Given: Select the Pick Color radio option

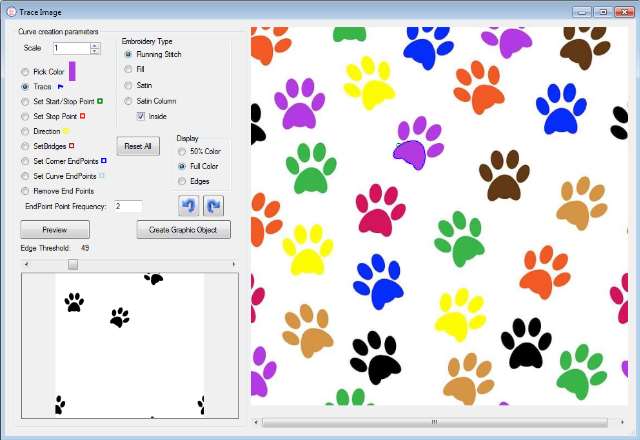Looking at the screenshot, I should point(25,72).
